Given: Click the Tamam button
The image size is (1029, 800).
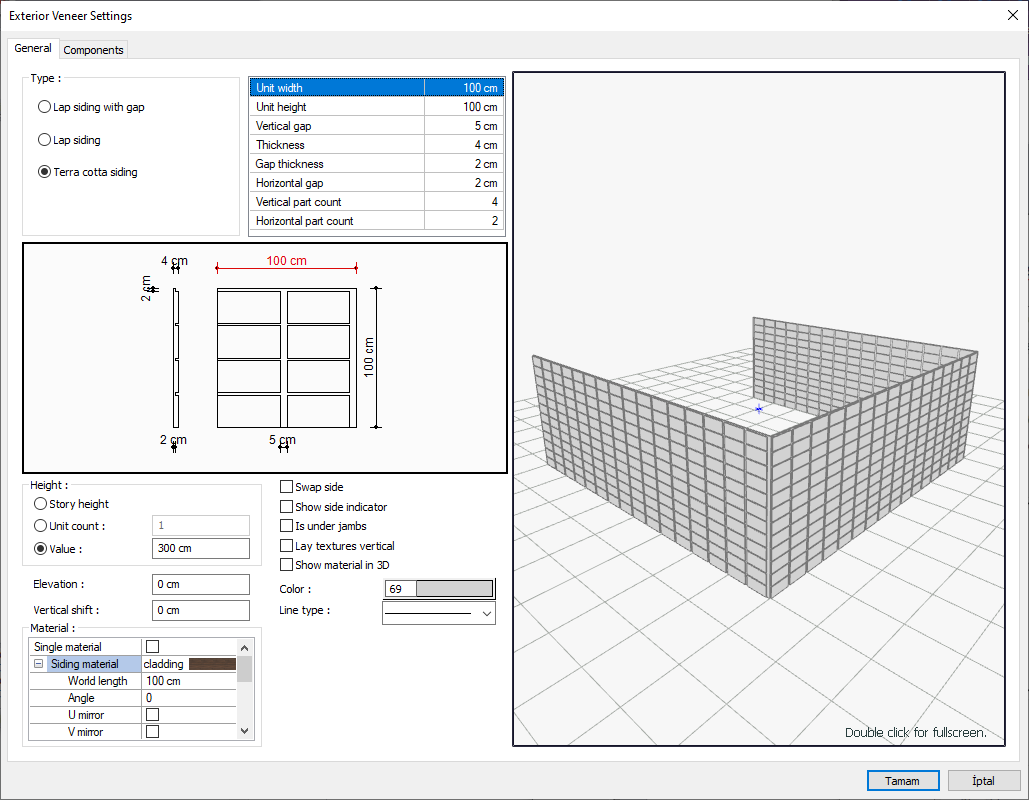Looking at the screenshot, I should pyautogui.click(x=902, y=781).
